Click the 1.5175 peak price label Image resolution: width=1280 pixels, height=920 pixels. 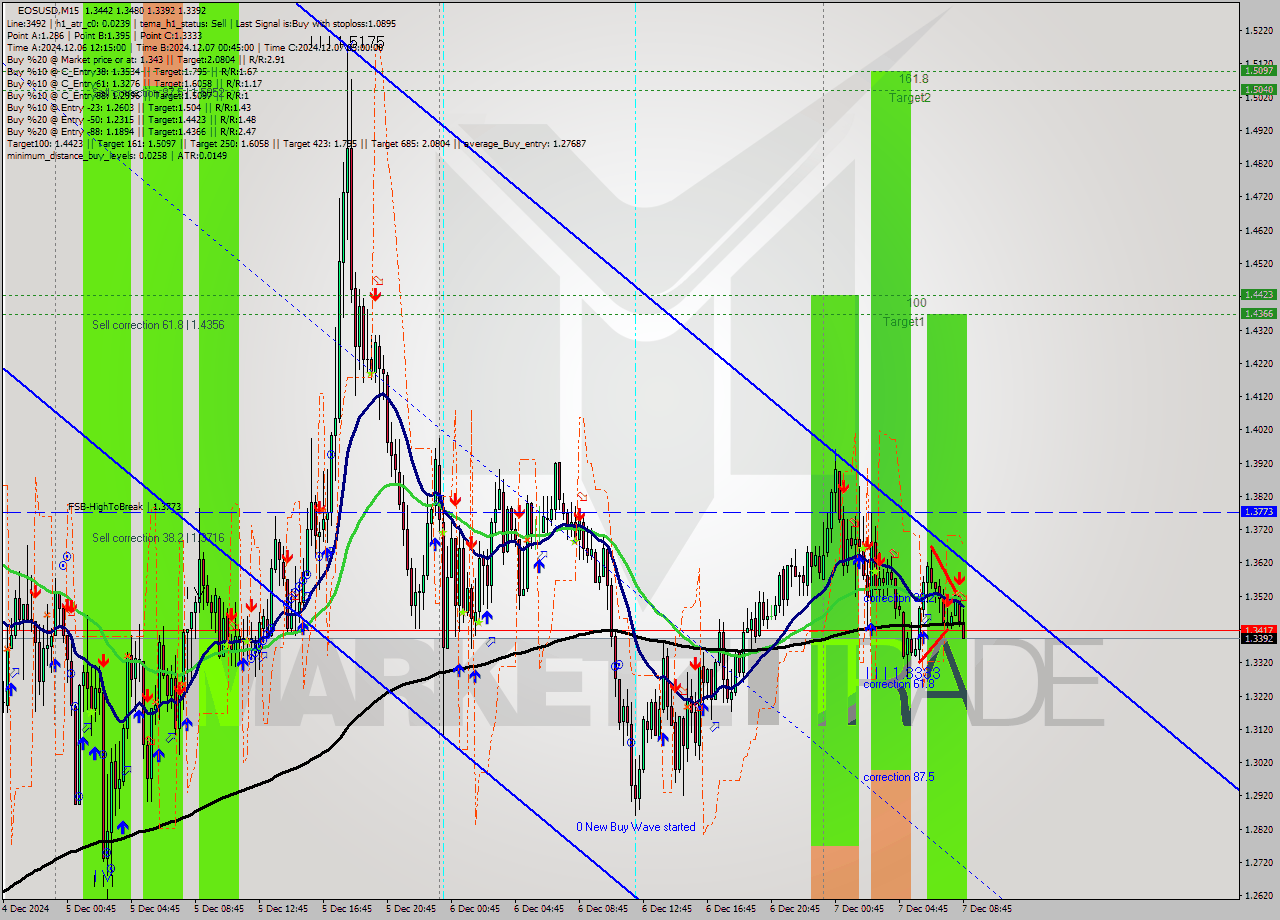[x=347, y=42]
